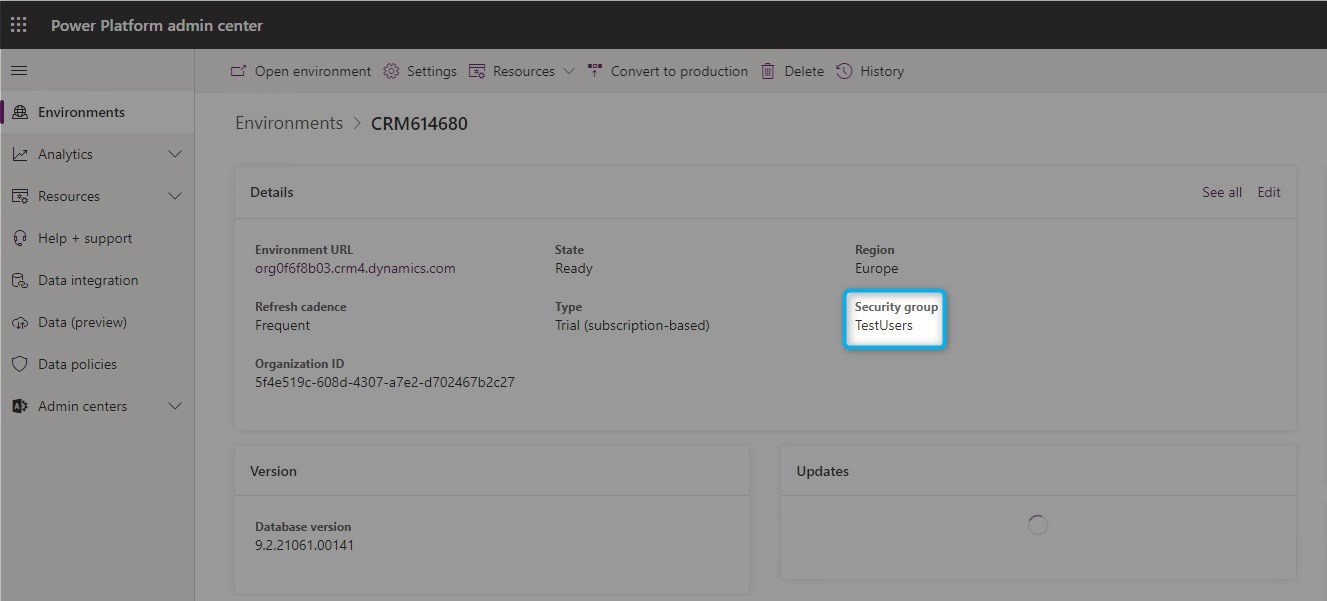
Task: Click the Data policies shield icon
Action: pos(20,364)
